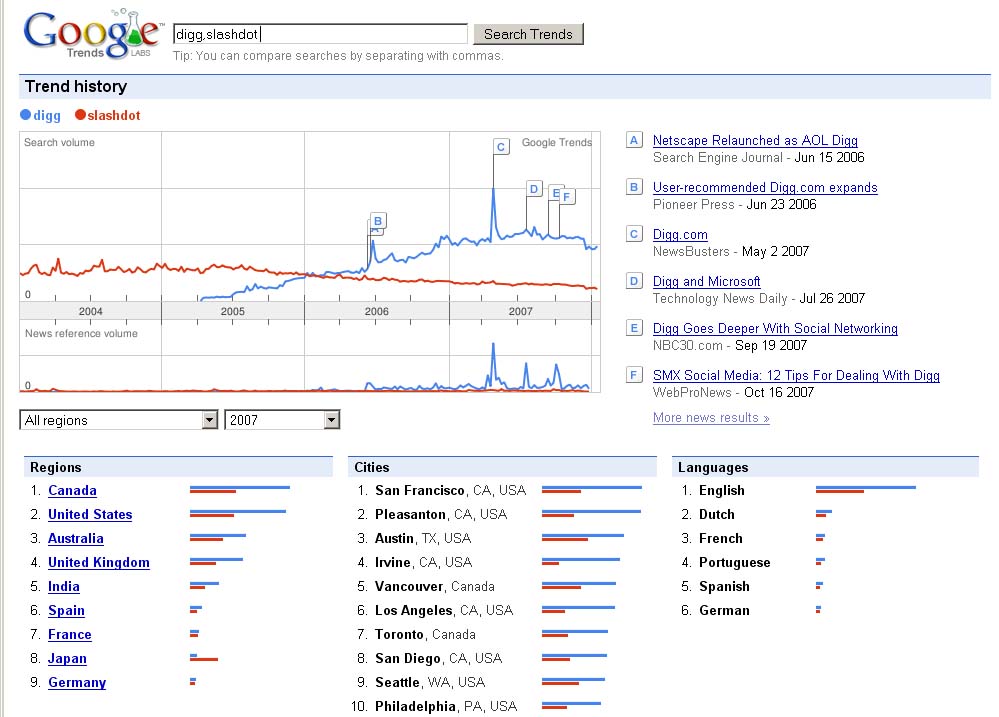Click the slashdot legend label
Screen dimensions: 999x717
coord(114,115)
